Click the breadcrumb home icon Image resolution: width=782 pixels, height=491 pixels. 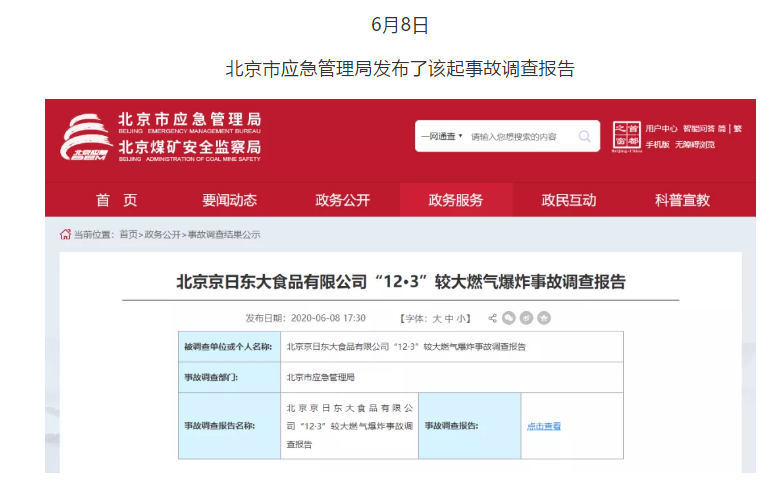pos(65,234)
